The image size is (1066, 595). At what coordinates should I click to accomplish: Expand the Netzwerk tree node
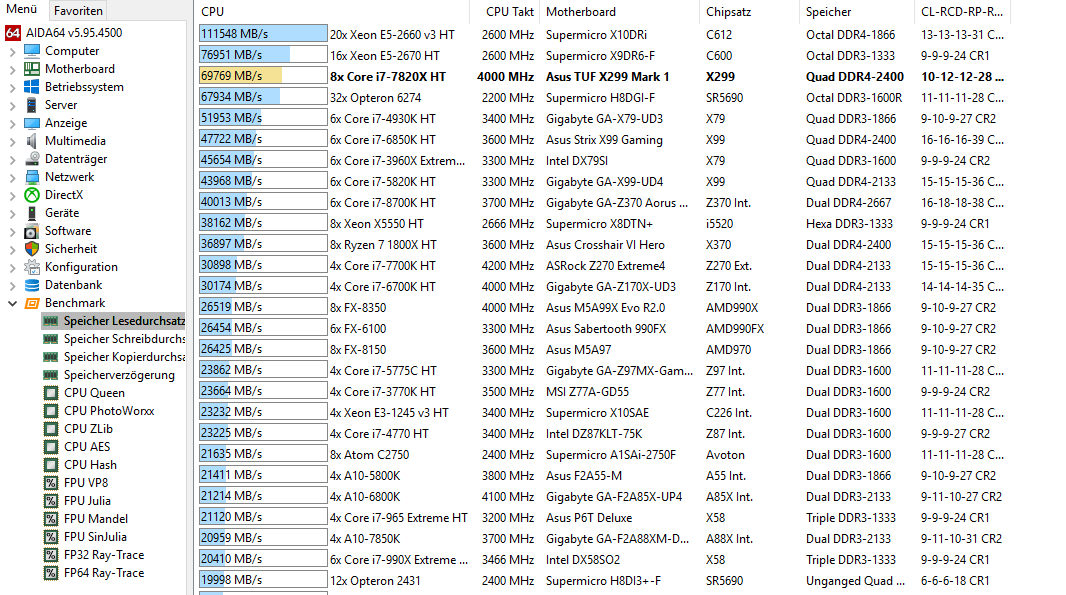click(x=12, y=177)
